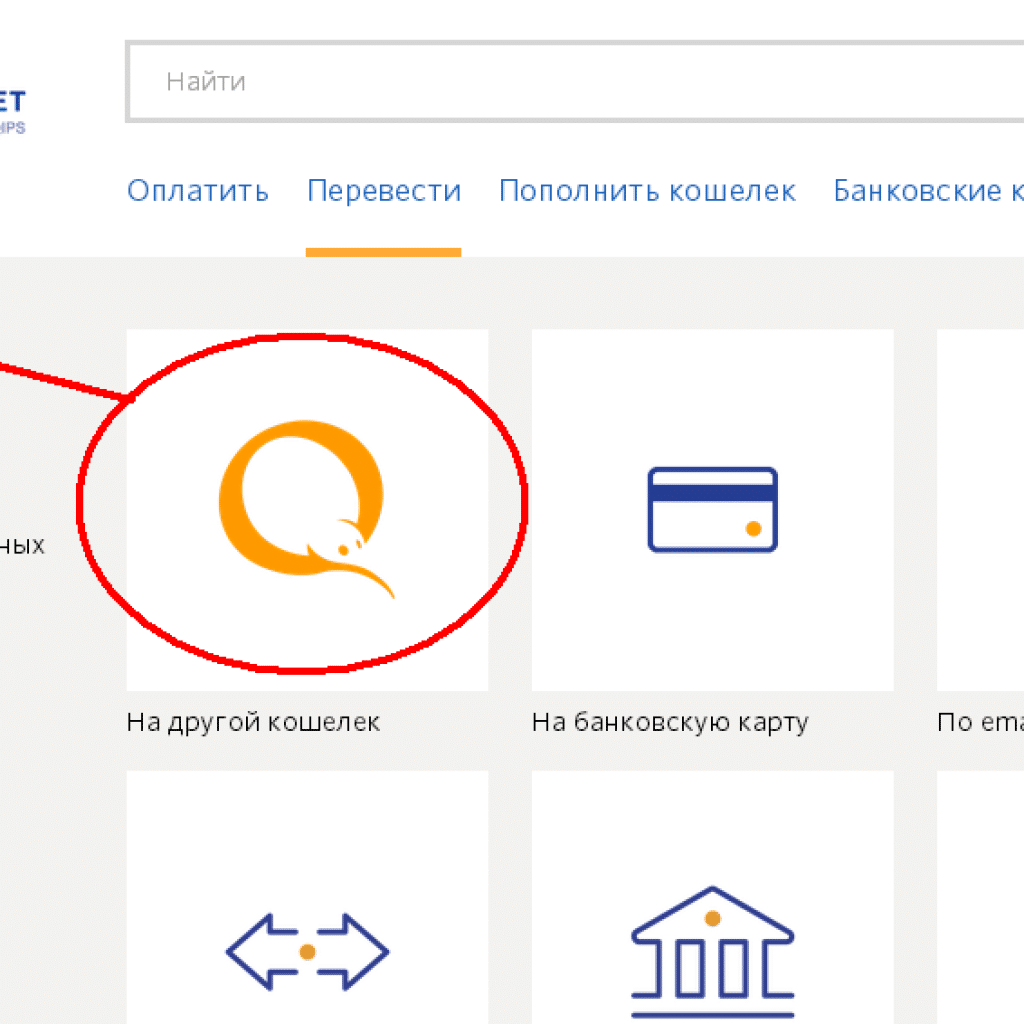1024x1024 pixels.
Task: Click the На банковскую карту label
Action: [670, 722]
